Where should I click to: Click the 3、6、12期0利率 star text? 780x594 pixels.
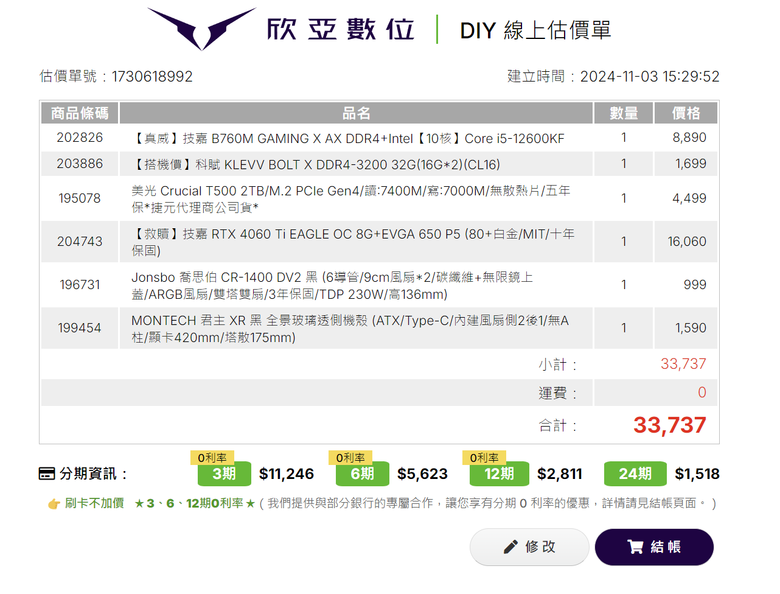195,503
